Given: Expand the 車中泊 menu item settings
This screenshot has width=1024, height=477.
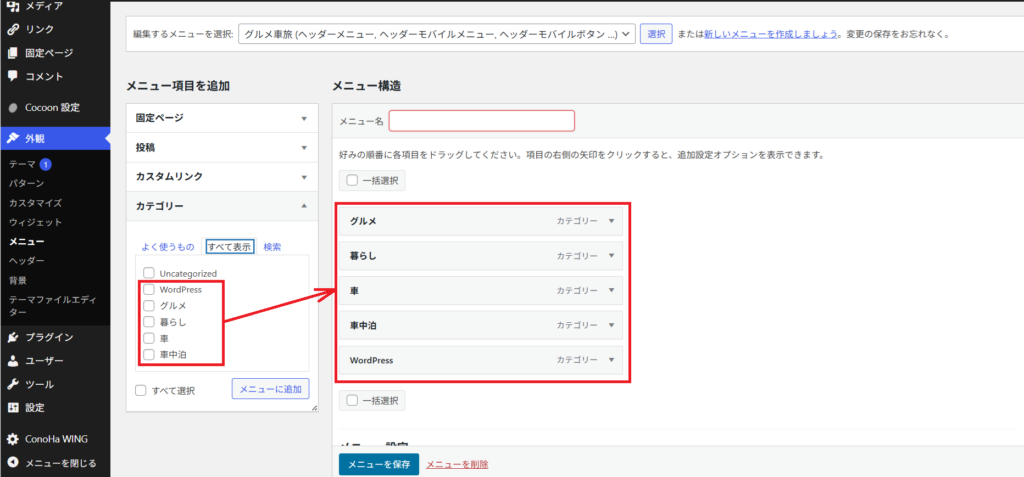Looking at the screenshot, I should [611, 325].
